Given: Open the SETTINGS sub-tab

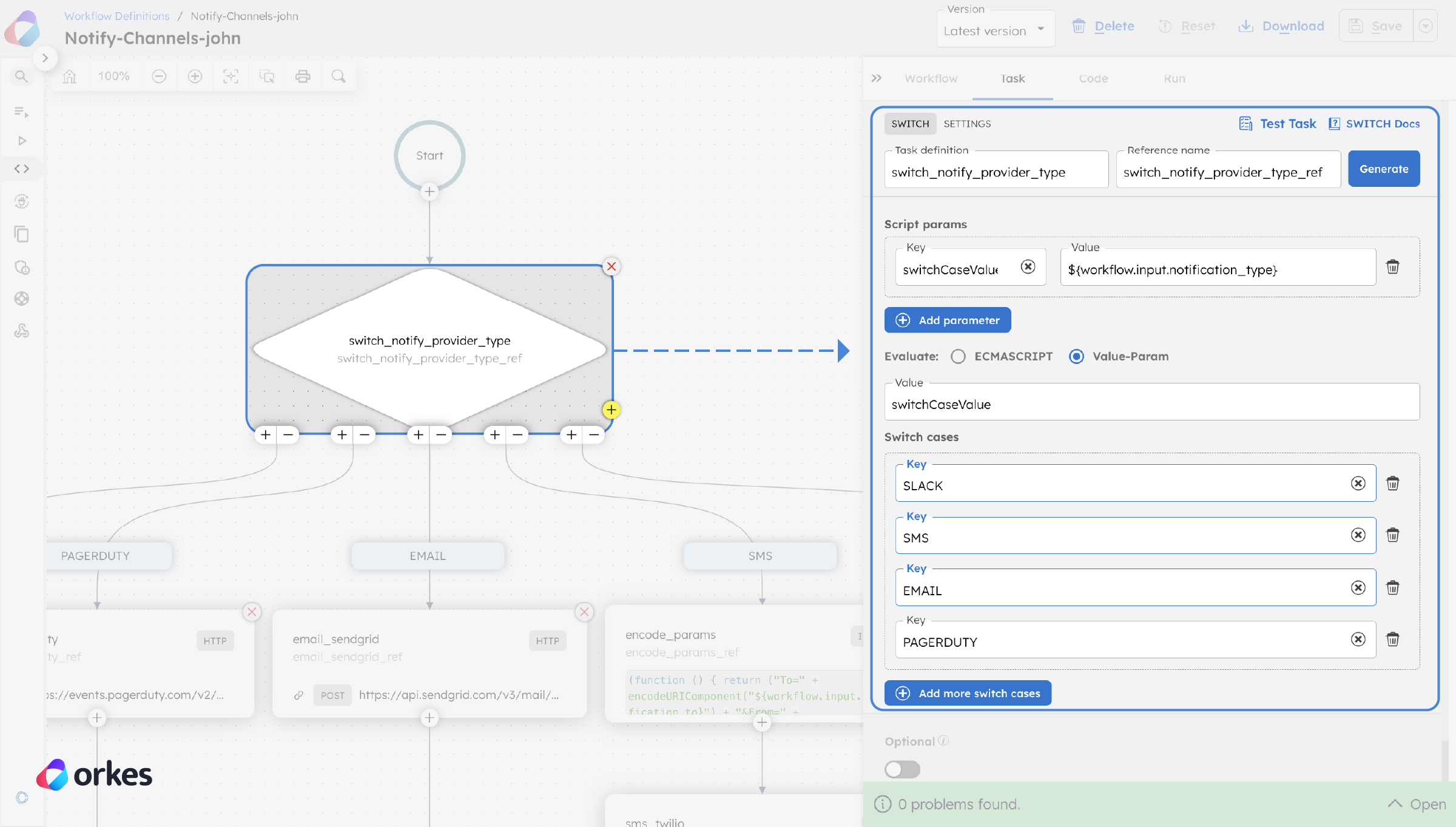Looking at the screenshot, I should (967, 124).
